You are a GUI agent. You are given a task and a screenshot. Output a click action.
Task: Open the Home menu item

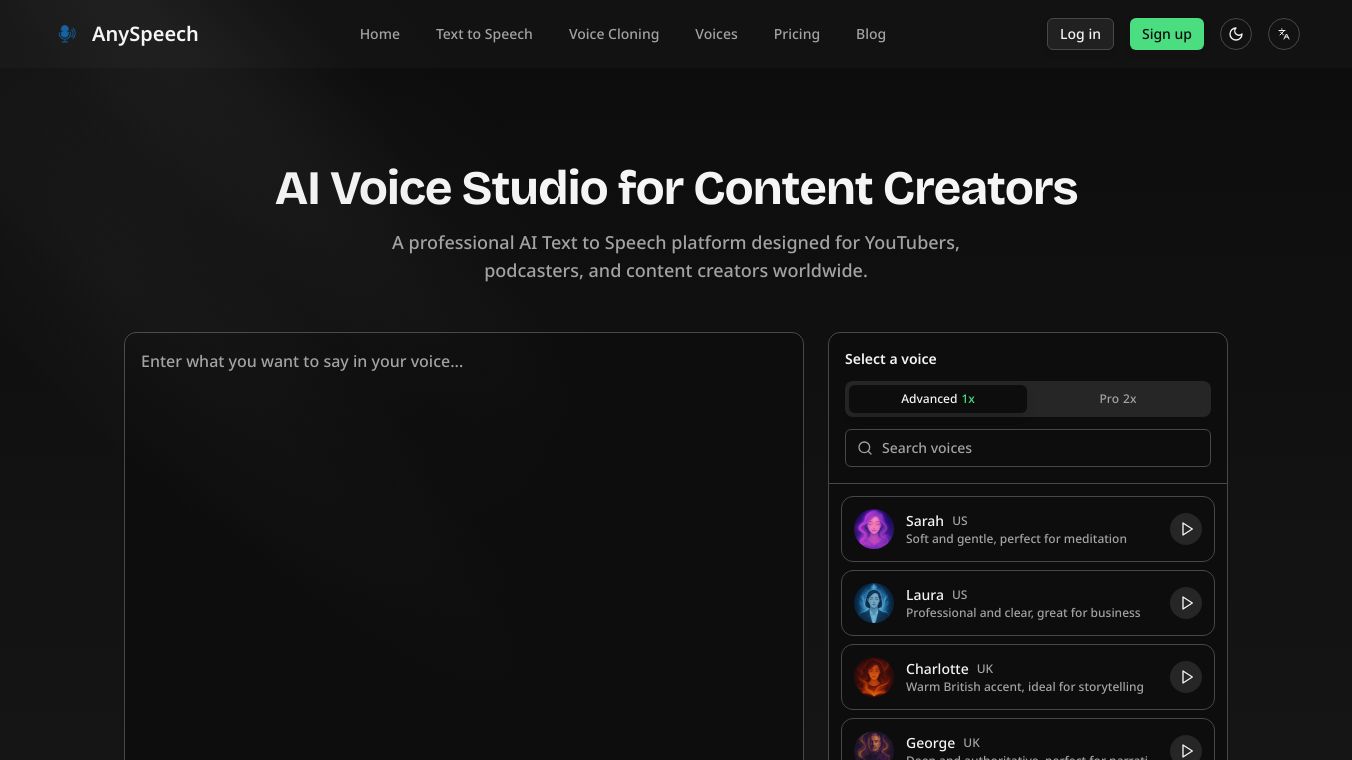click(x=380, y=34)
